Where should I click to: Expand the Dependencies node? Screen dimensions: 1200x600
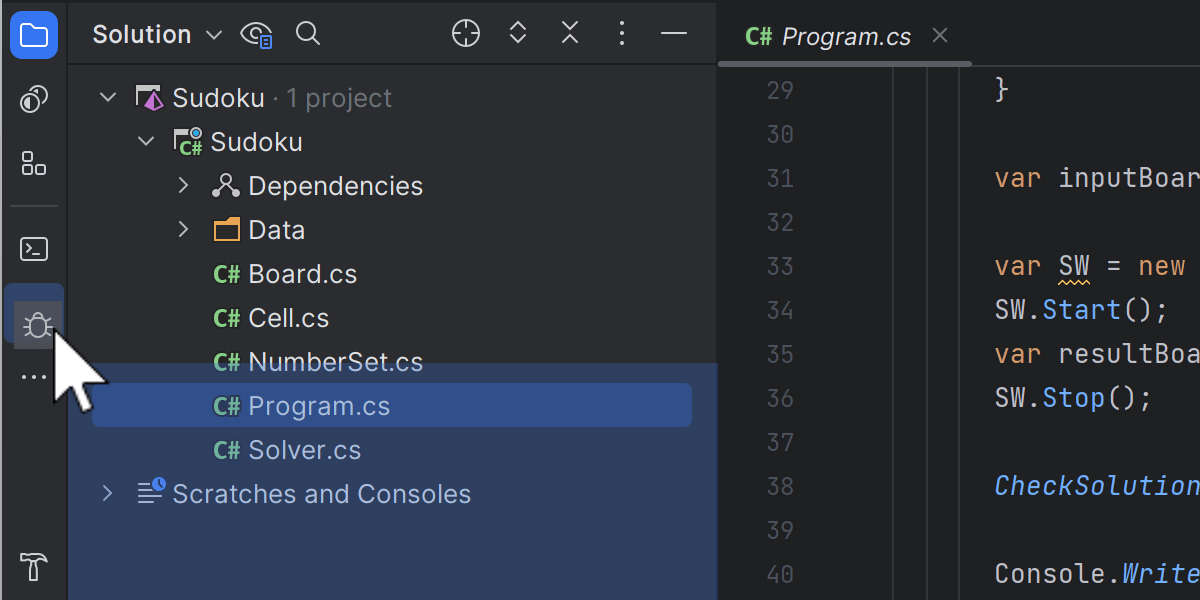pyautogui.click(x=183, y=186)
